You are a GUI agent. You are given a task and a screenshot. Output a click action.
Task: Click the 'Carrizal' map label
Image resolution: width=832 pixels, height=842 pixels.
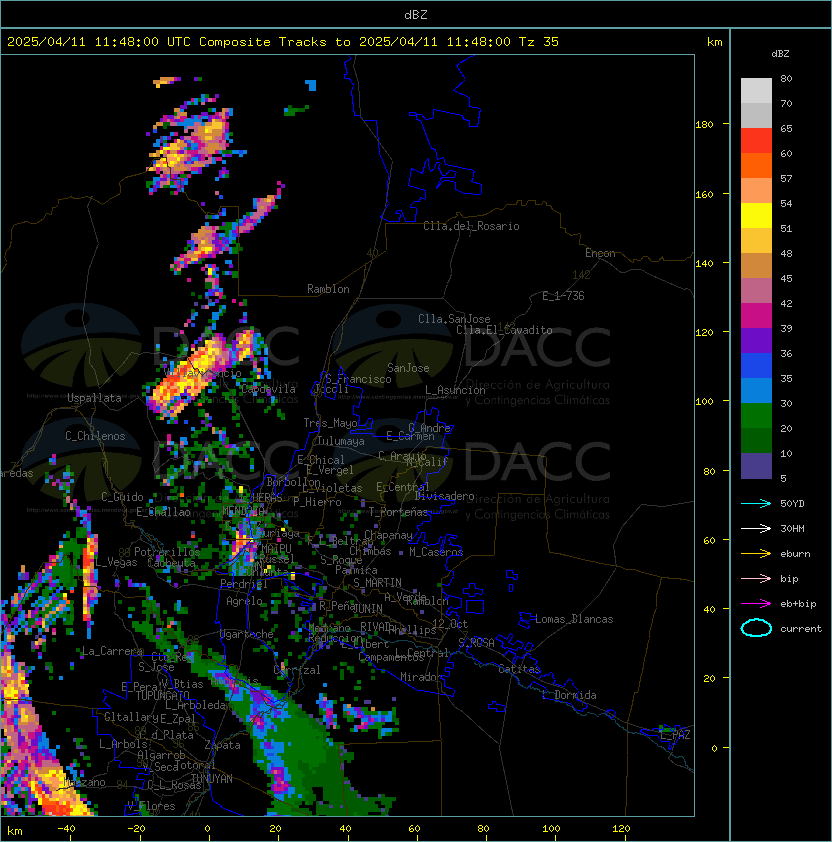tap(297, 670)
